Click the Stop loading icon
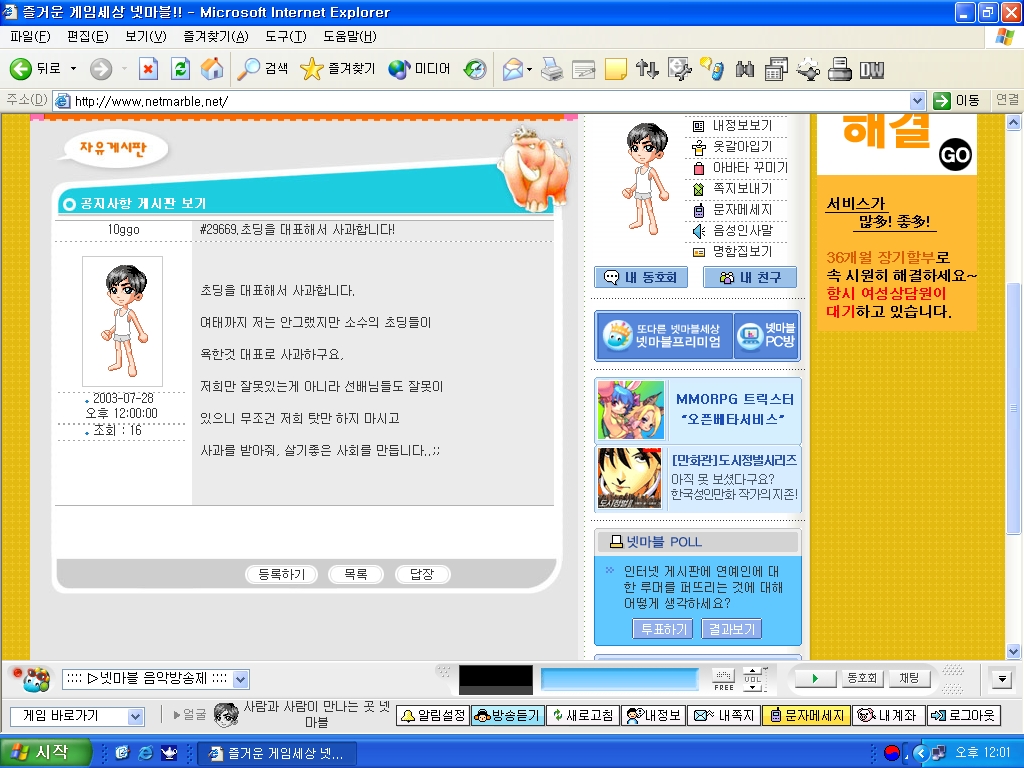 (x=148, y=69)
